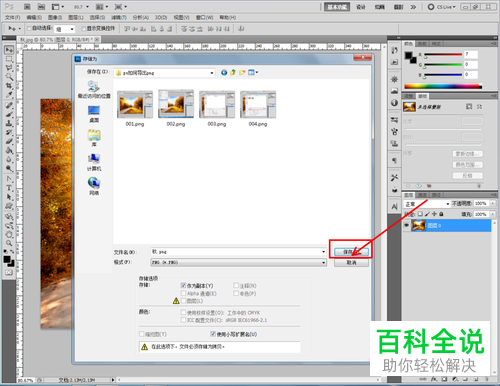Click the 基本功能 workspace button
Viewport: 500px width, 386px height.
pos(337,7)
